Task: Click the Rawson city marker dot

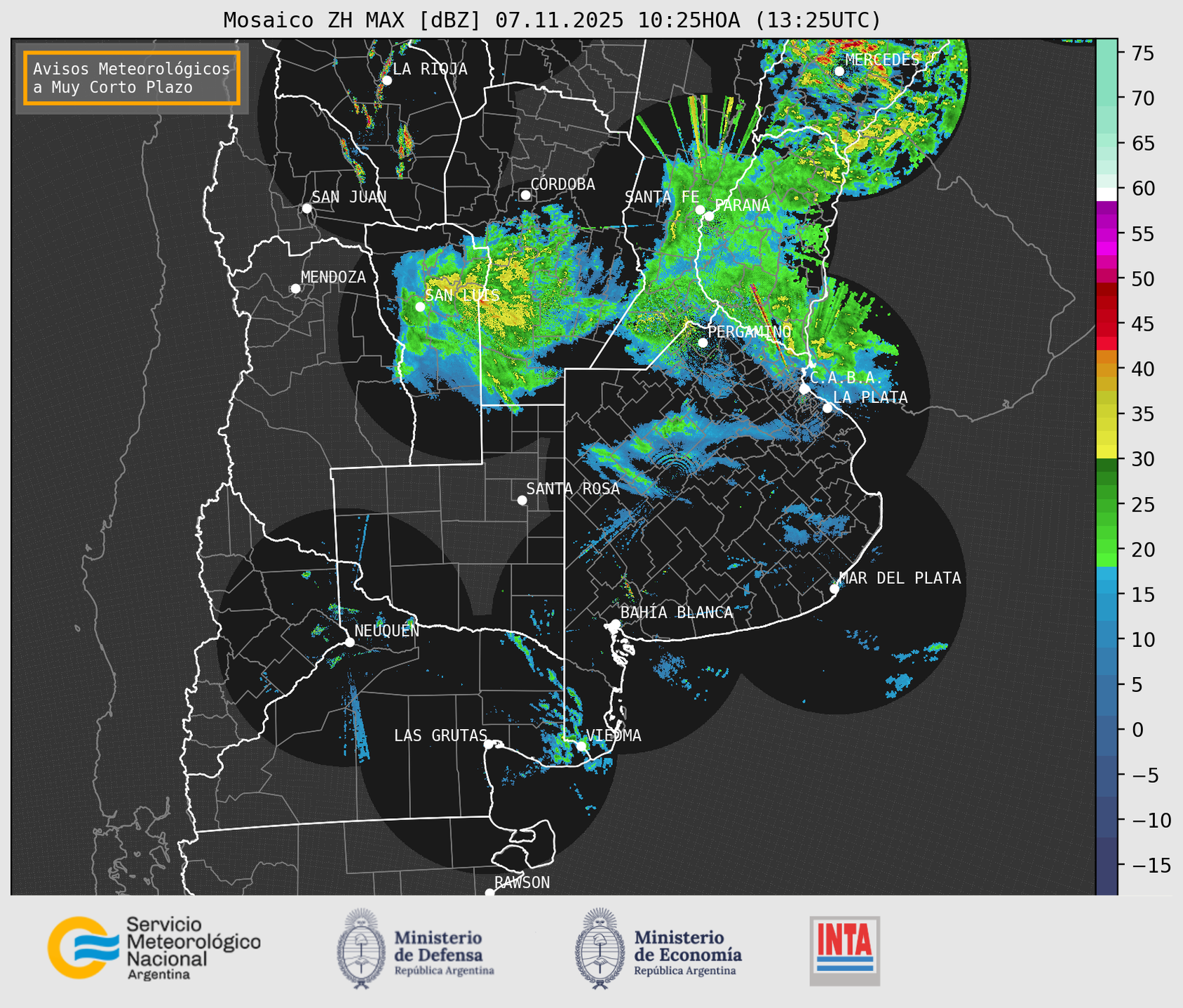Action: 489,893
